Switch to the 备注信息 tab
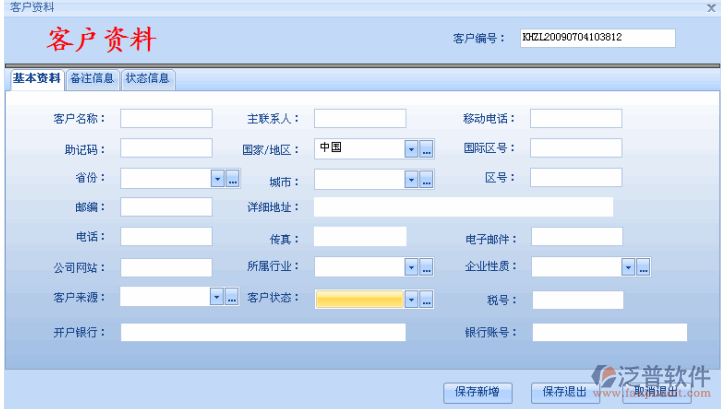 coord(92,79)
